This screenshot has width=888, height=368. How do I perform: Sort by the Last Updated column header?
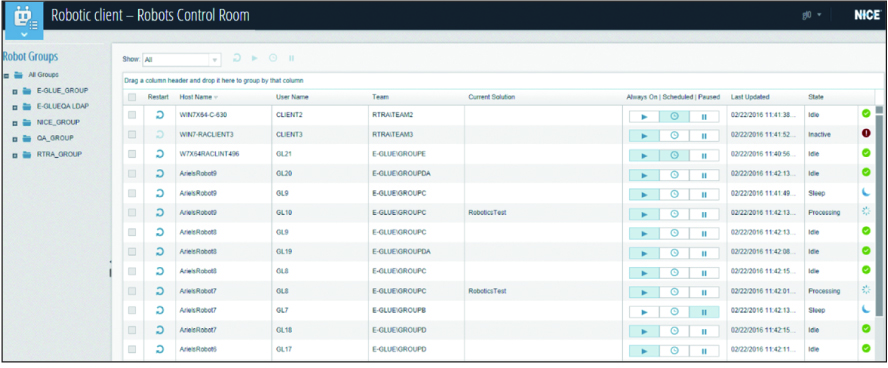click(750, 97)
